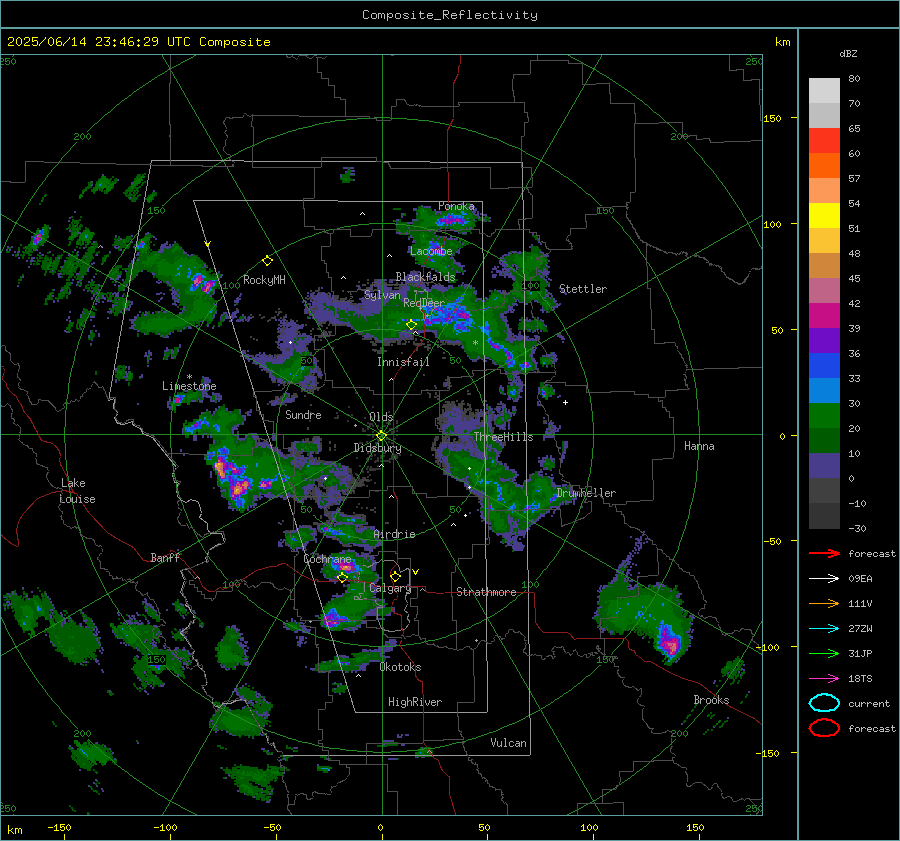Click the Lacombe city label
900x841 pixels.
click(431, 251)
